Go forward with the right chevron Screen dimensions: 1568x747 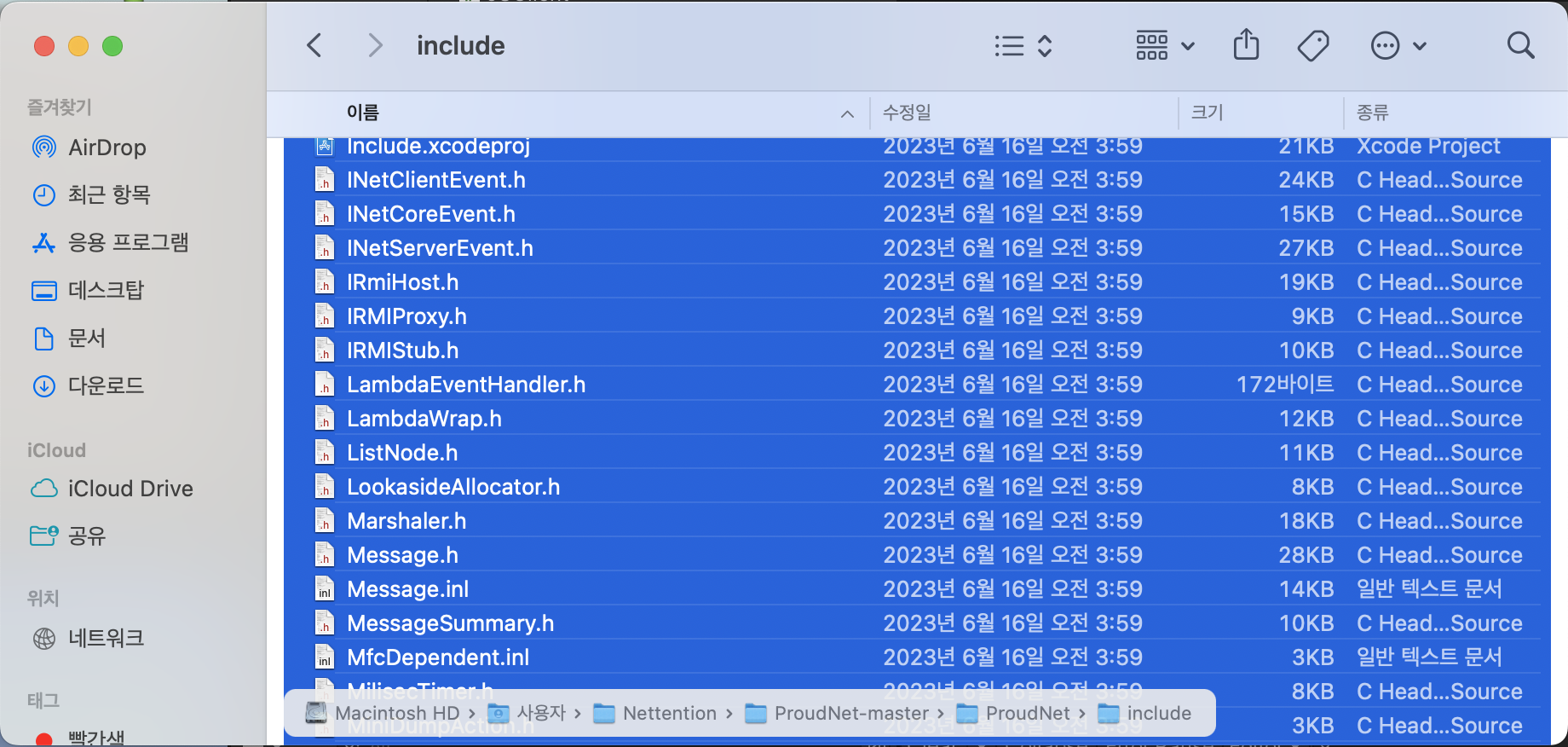(374, 45)
